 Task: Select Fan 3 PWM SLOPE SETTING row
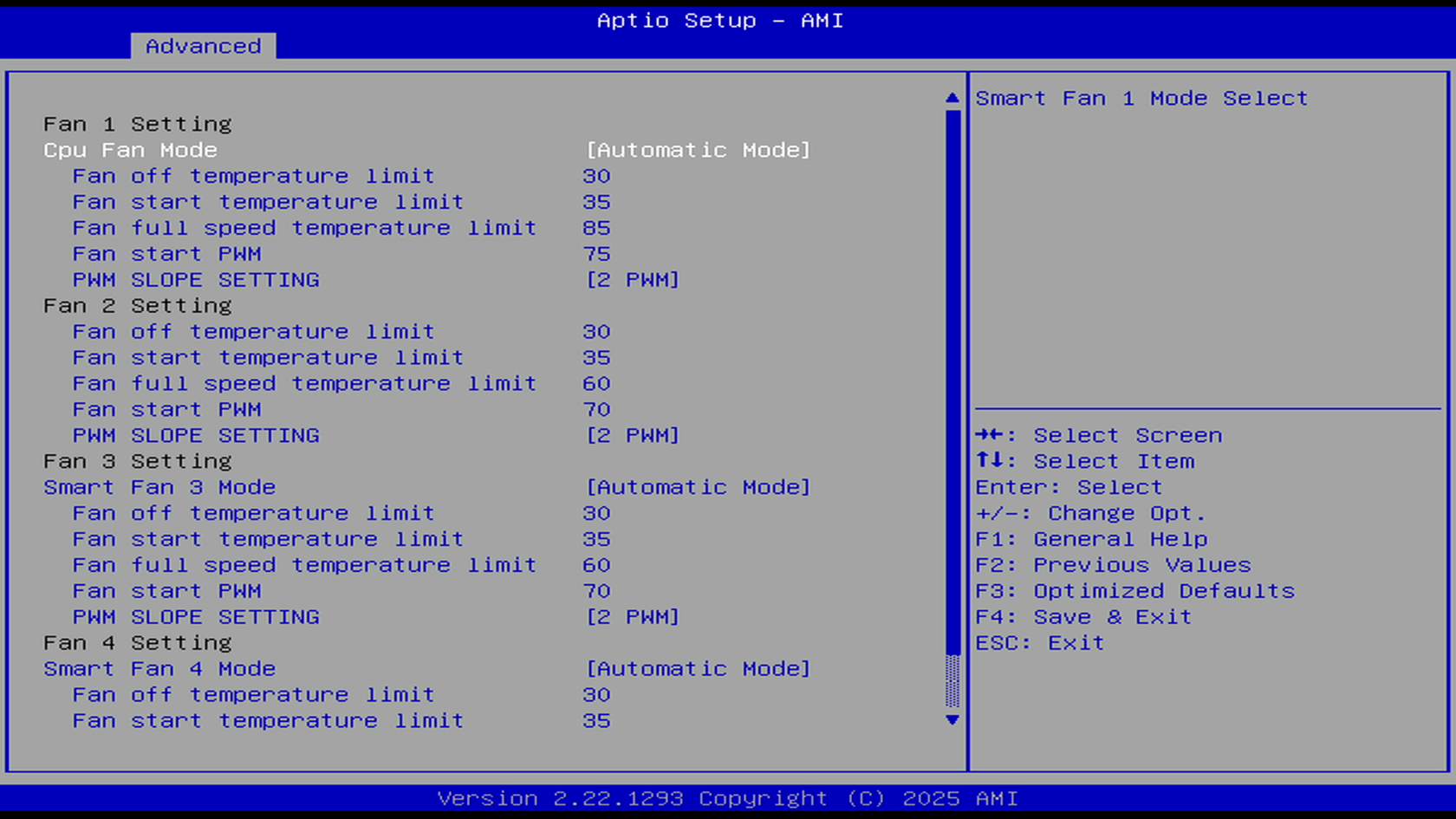[x=196, y=617]
